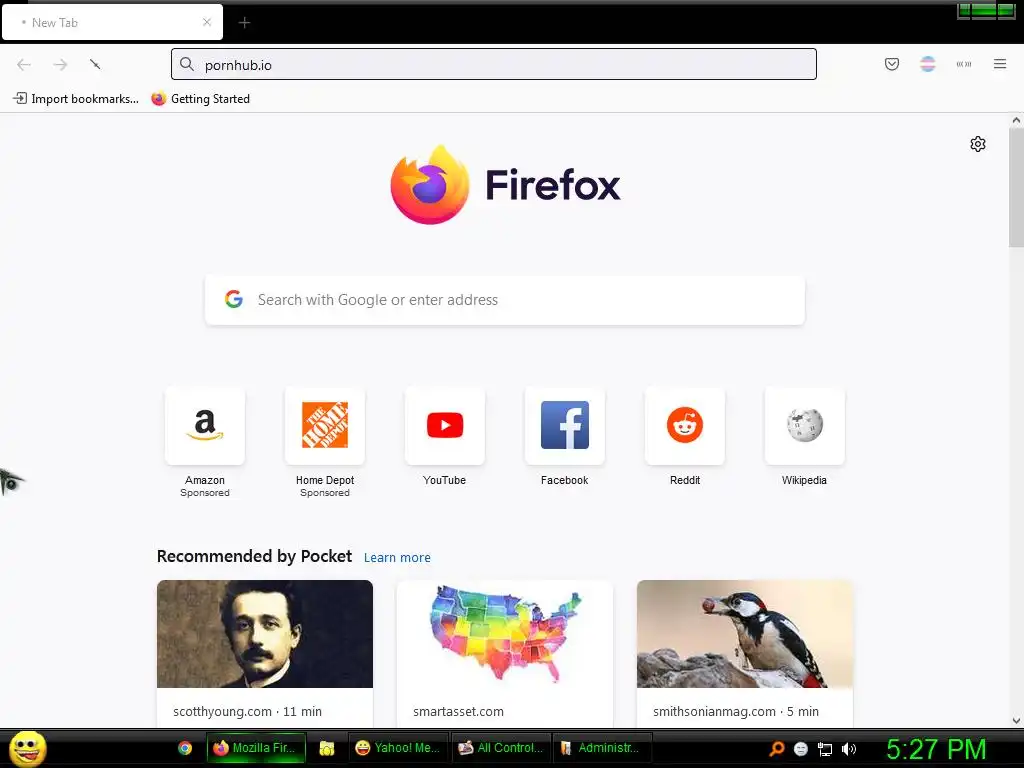Click the green maximize window button

coord(984,11)
